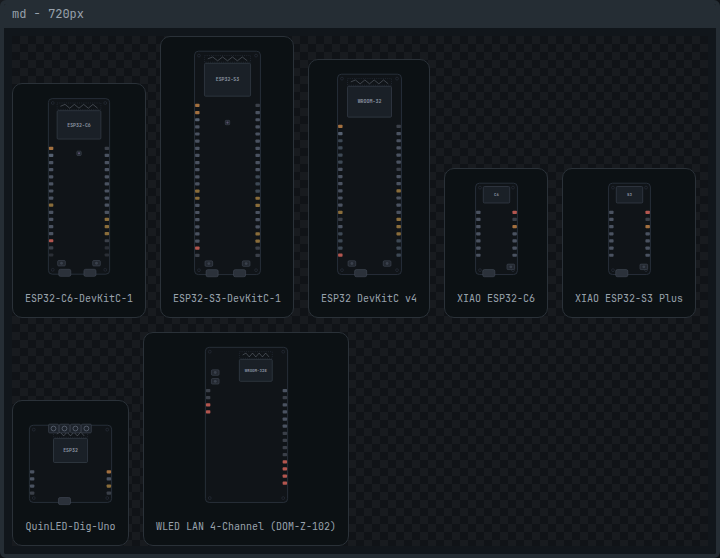720x558 pixels.
Task: Select the XIAO ESP32-C6 board drawing
Action: click(496, 229)
